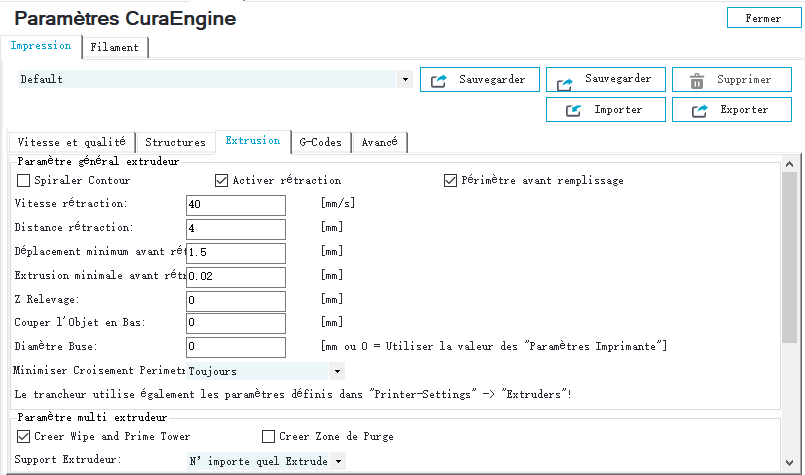Open the G-Codes tab

coord(320,142)
